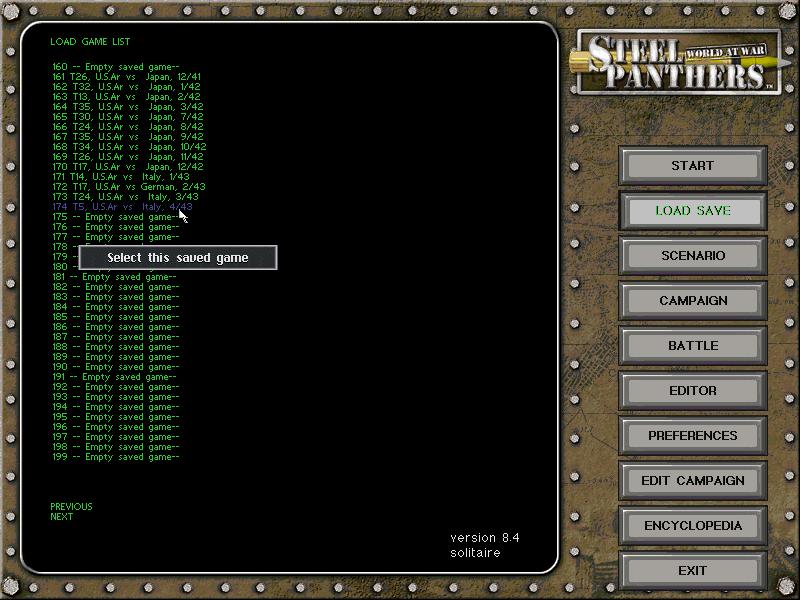Select empty save slot 194

pos(116,407)
